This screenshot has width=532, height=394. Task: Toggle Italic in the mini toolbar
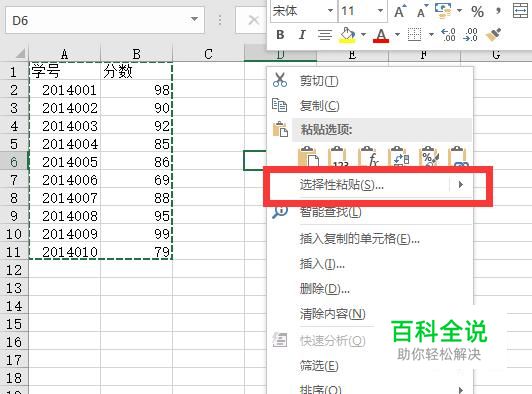(x=302, y=35)
